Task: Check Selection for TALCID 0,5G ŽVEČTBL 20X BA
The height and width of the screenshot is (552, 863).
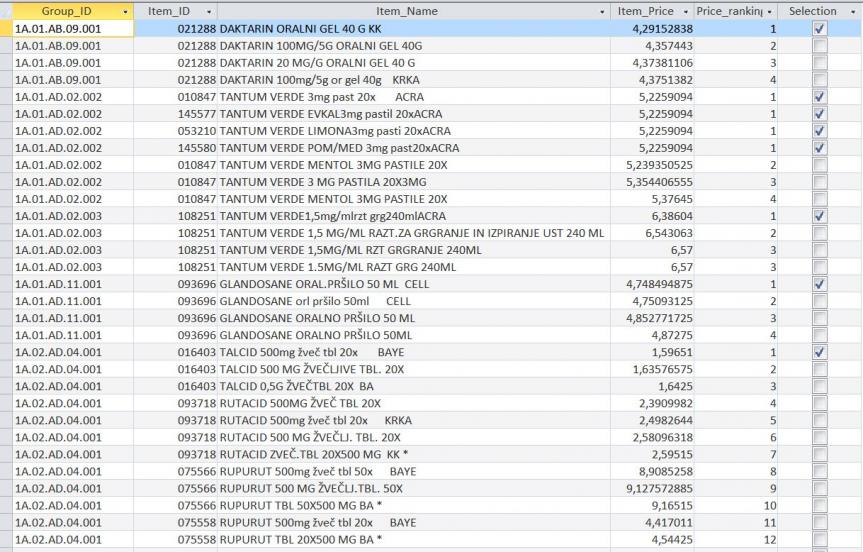Action: click(x=820, y=386)
